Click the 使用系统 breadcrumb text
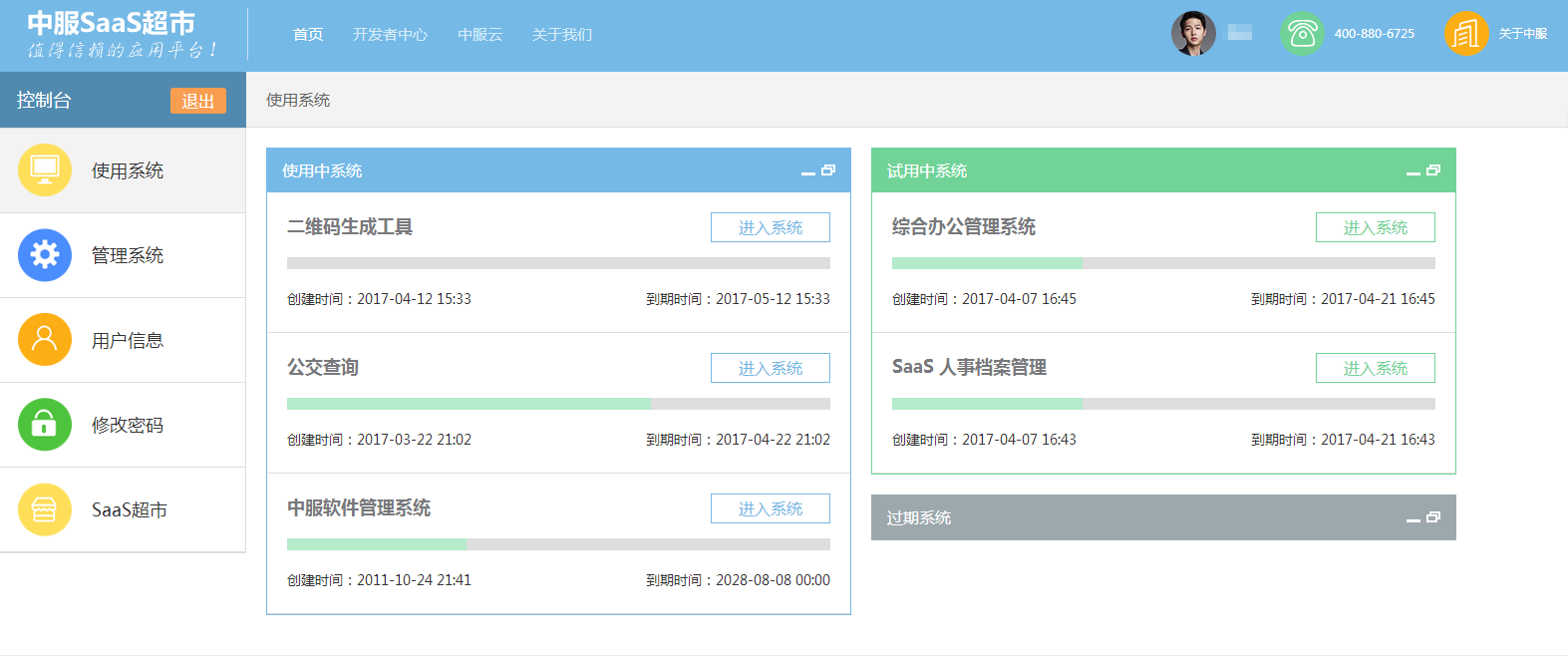 [x=298, y=100]
